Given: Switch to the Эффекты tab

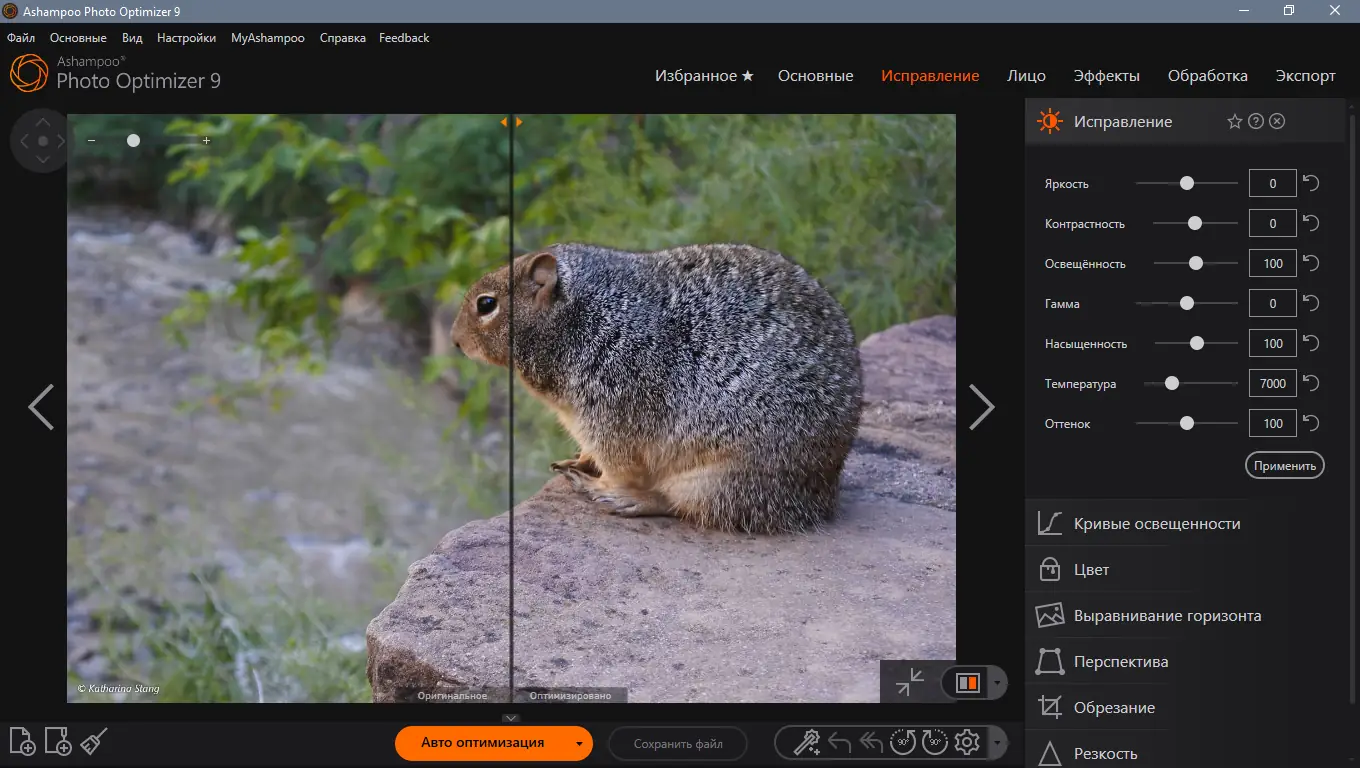Looking at the screenshot, I should click(1106, 76).
